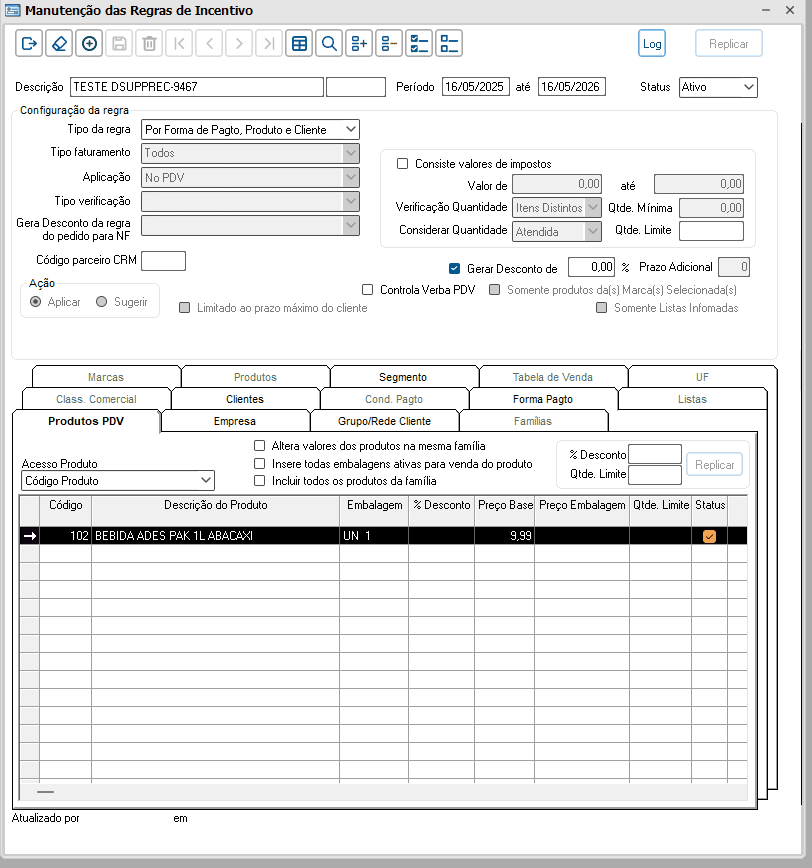Toggle Somente Listas Informadas checkbox
The height and width of the screenshot is (868, 812).
(601, 308)
